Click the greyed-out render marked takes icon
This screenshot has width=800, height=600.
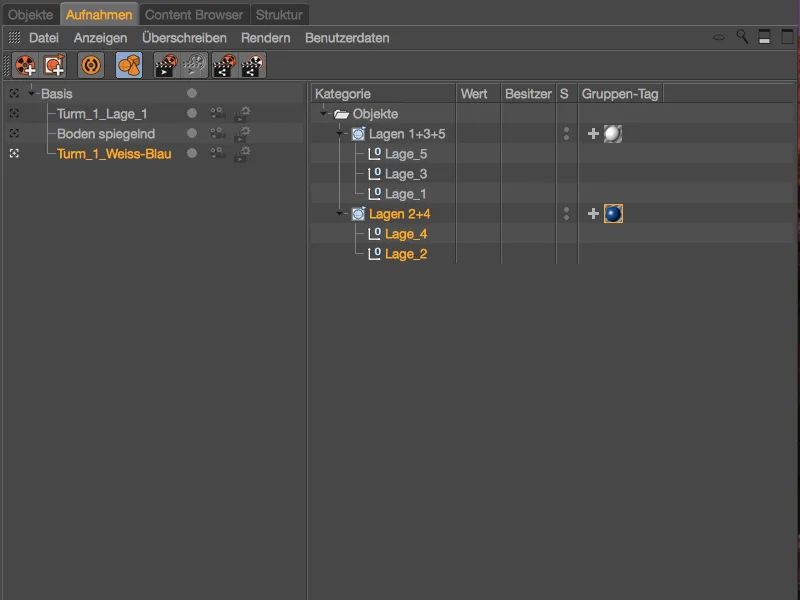click(x=194, y=65)
